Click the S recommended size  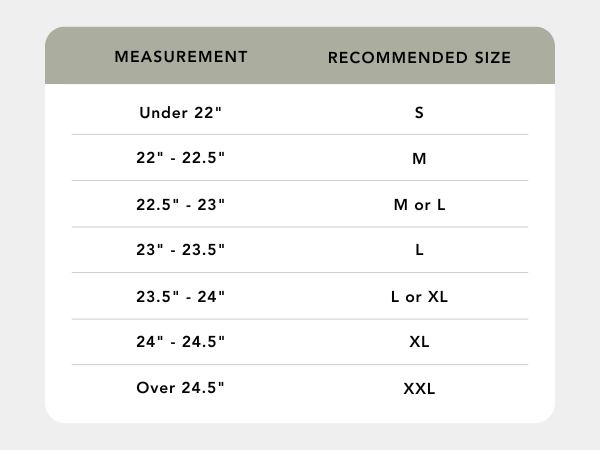[419, 112]
